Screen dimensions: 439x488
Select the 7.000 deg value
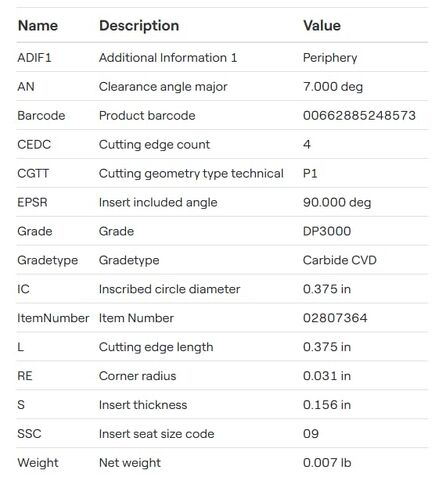333,87
